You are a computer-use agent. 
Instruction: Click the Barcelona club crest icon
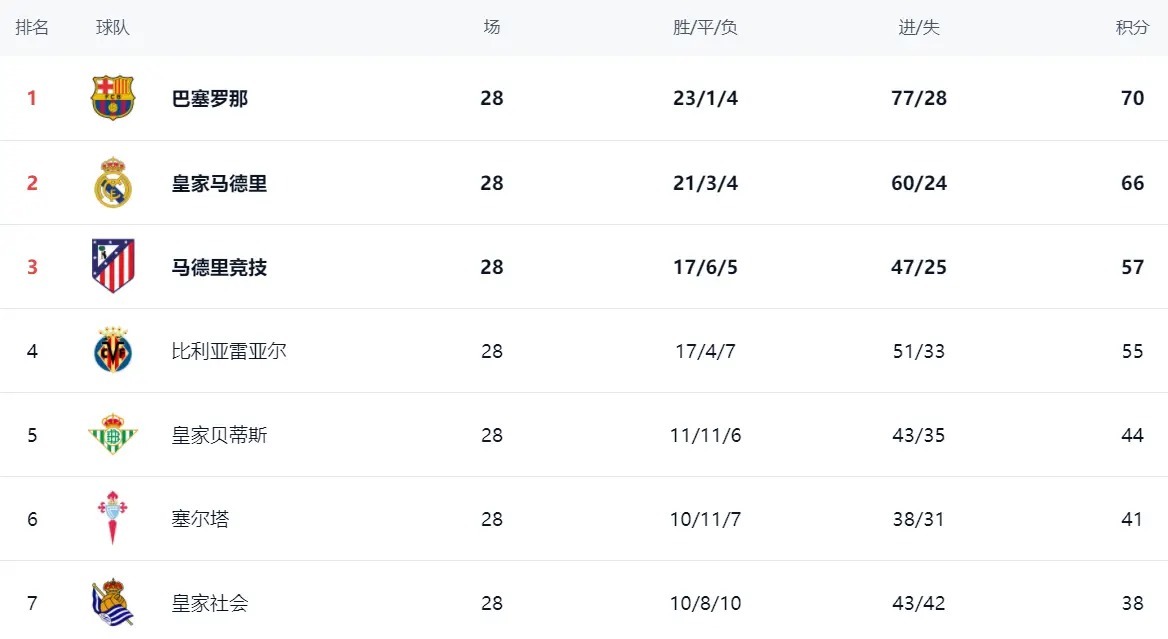(x=113, y=98)
